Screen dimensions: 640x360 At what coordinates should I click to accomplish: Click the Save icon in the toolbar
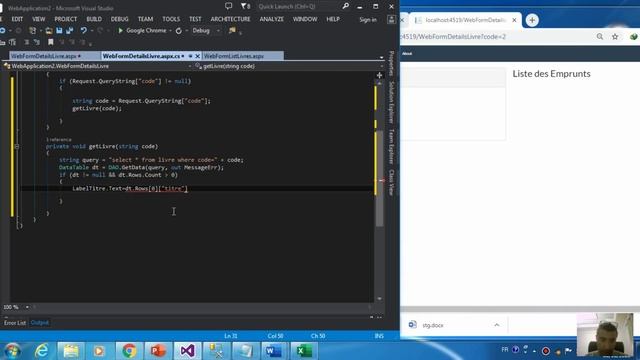[59, 31]
